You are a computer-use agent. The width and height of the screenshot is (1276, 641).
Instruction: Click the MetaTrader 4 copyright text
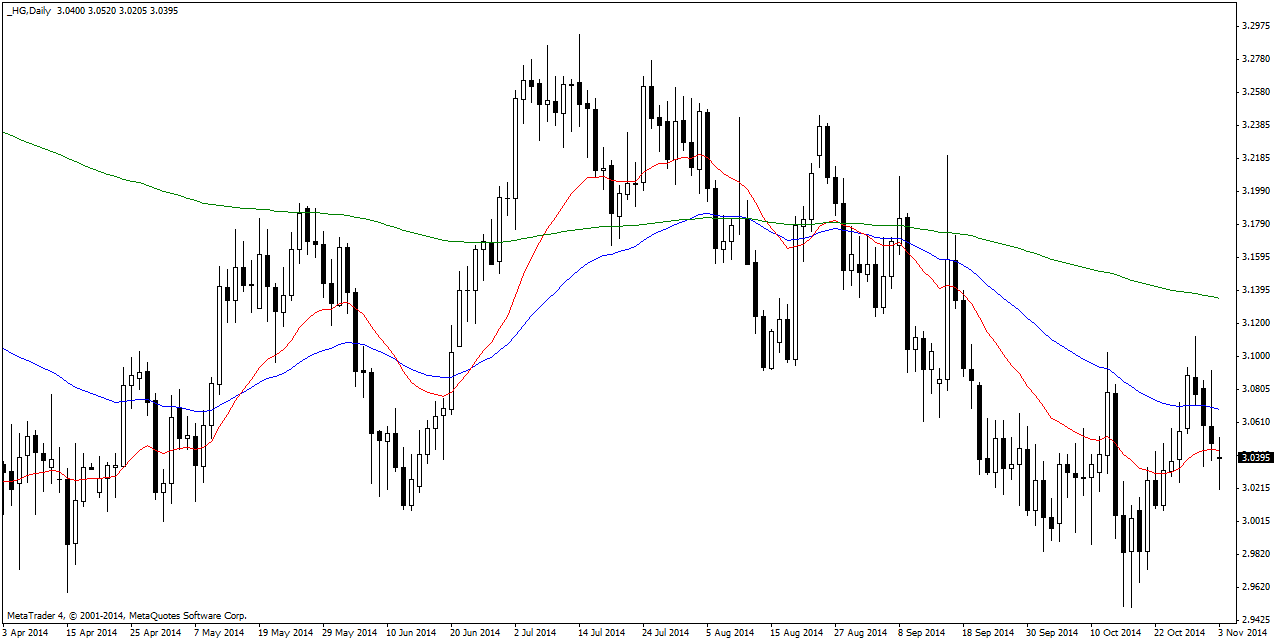point(126,616)
